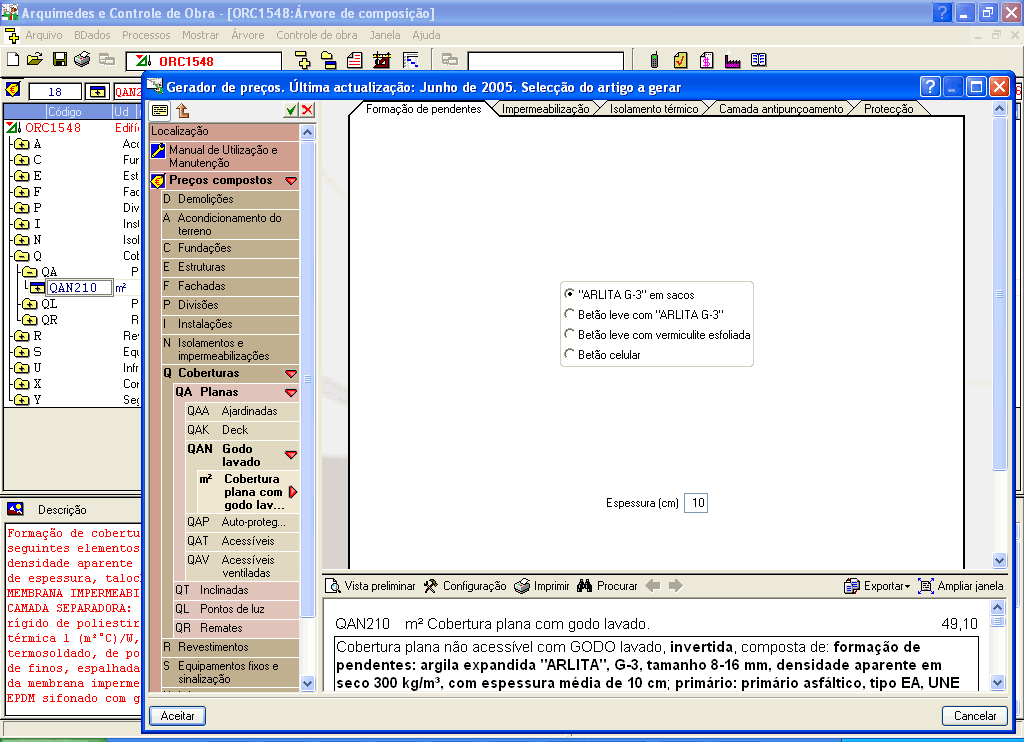Screen dimensions: 1024x742
Task: Click the up-arrow level icon in left panel
Action: [183, 110]
